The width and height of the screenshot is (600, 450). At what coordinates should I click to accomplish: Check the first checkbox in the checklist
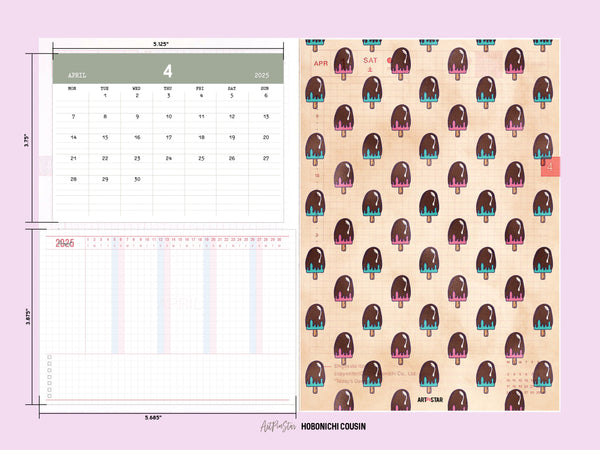48,356
